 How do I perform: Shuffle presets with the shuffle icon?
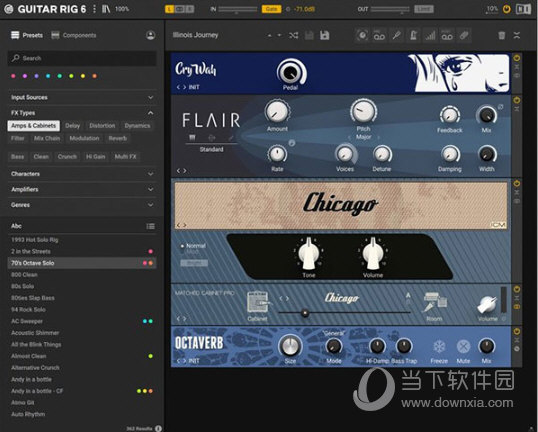pyautogui.click(x=293, y=35)
